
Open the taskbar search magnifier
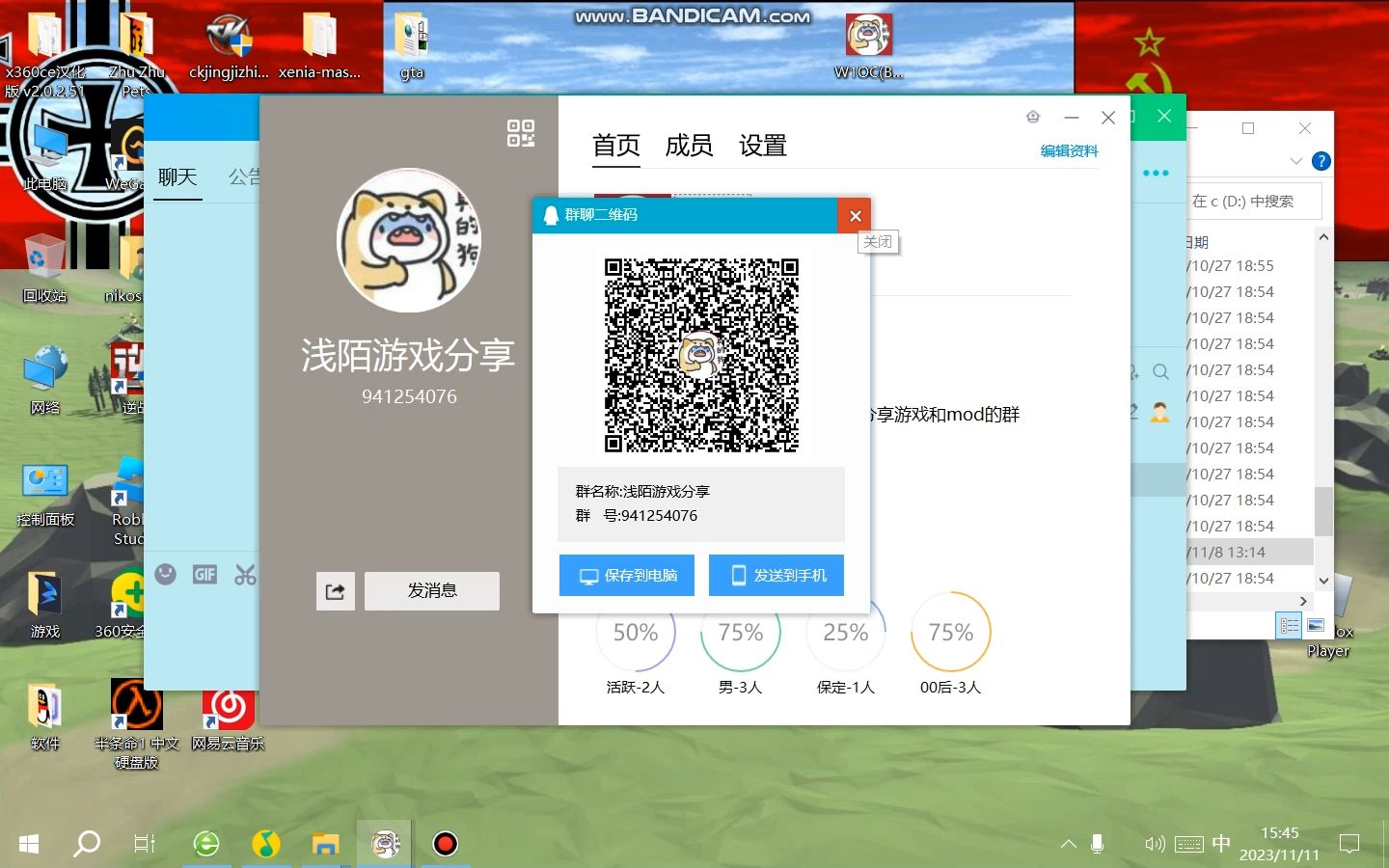click(87, 844)
